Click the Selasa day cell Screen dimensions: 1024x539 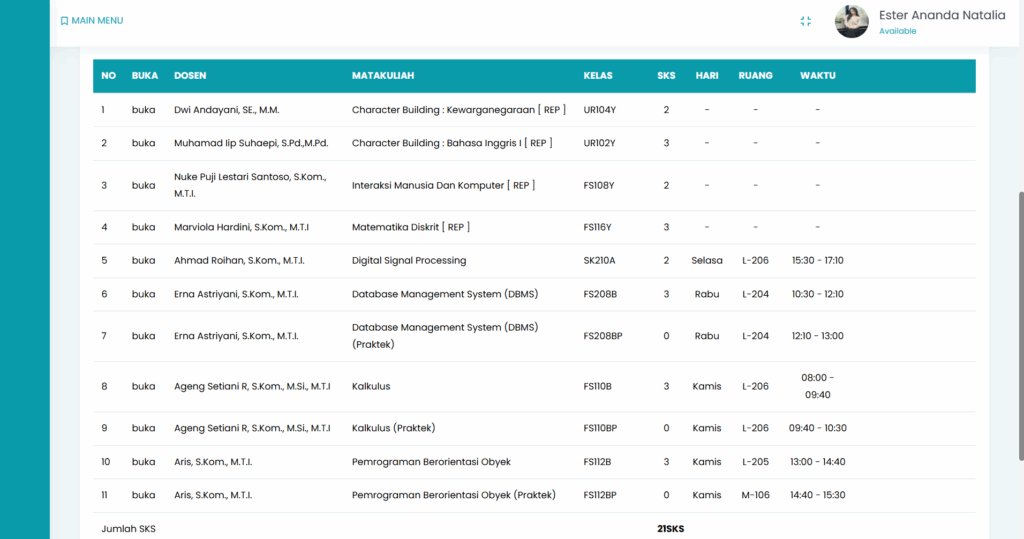click(x=707, y=261)
